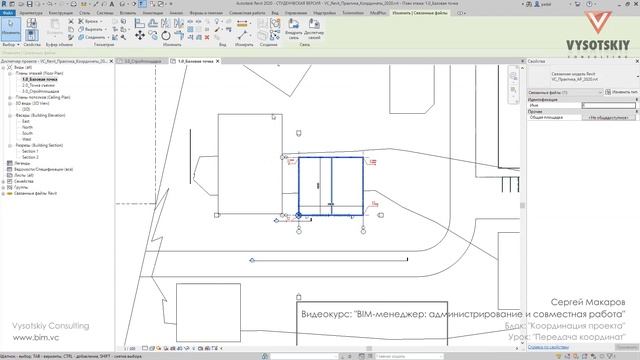Image resolution: width=640 pixels, height=360 pixels.
Task: Expand the Семейства tree node
Action: 4,181
